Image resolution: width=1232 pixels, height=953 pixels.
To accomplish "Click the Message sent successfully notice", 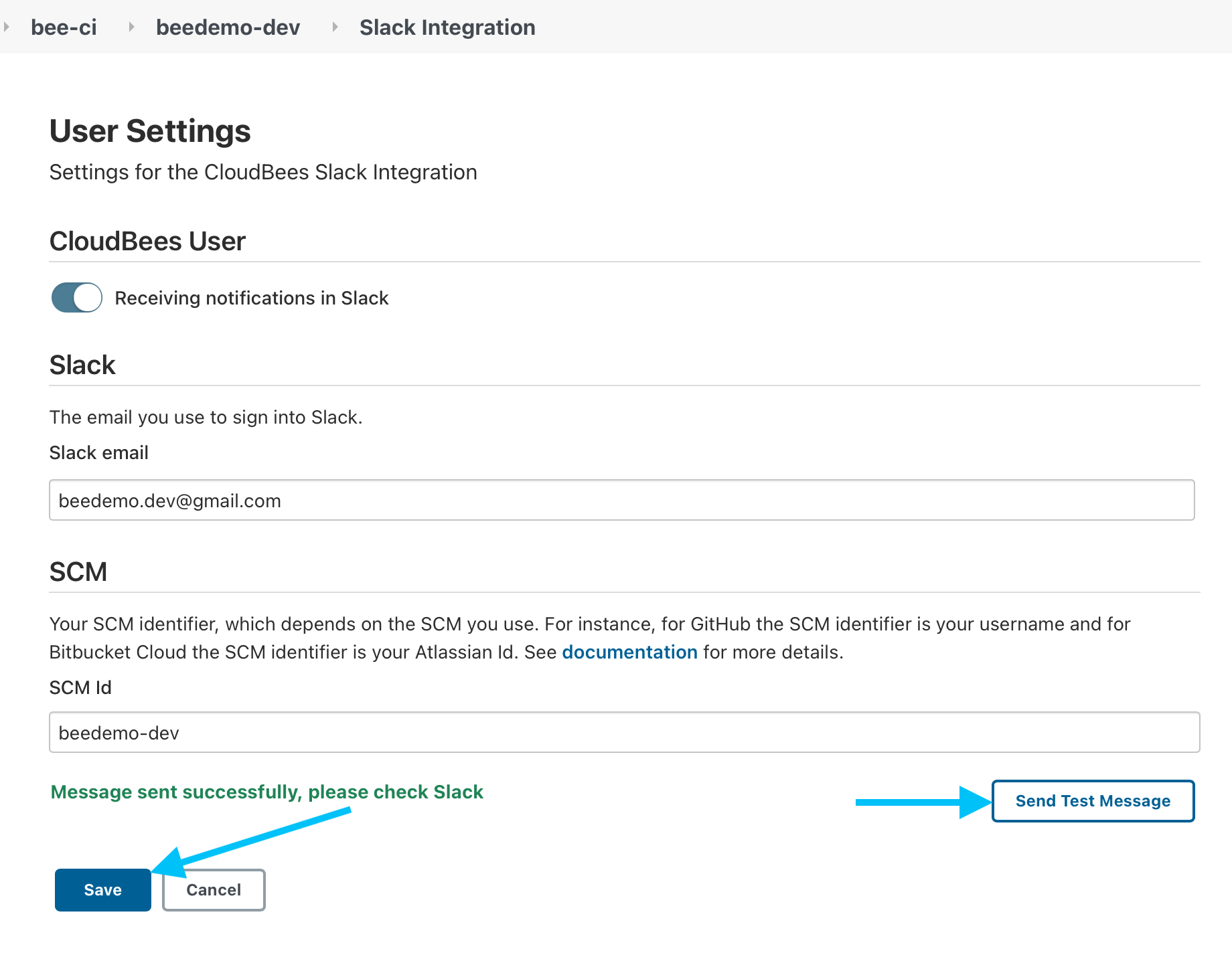I will click(x=266, y=792).
